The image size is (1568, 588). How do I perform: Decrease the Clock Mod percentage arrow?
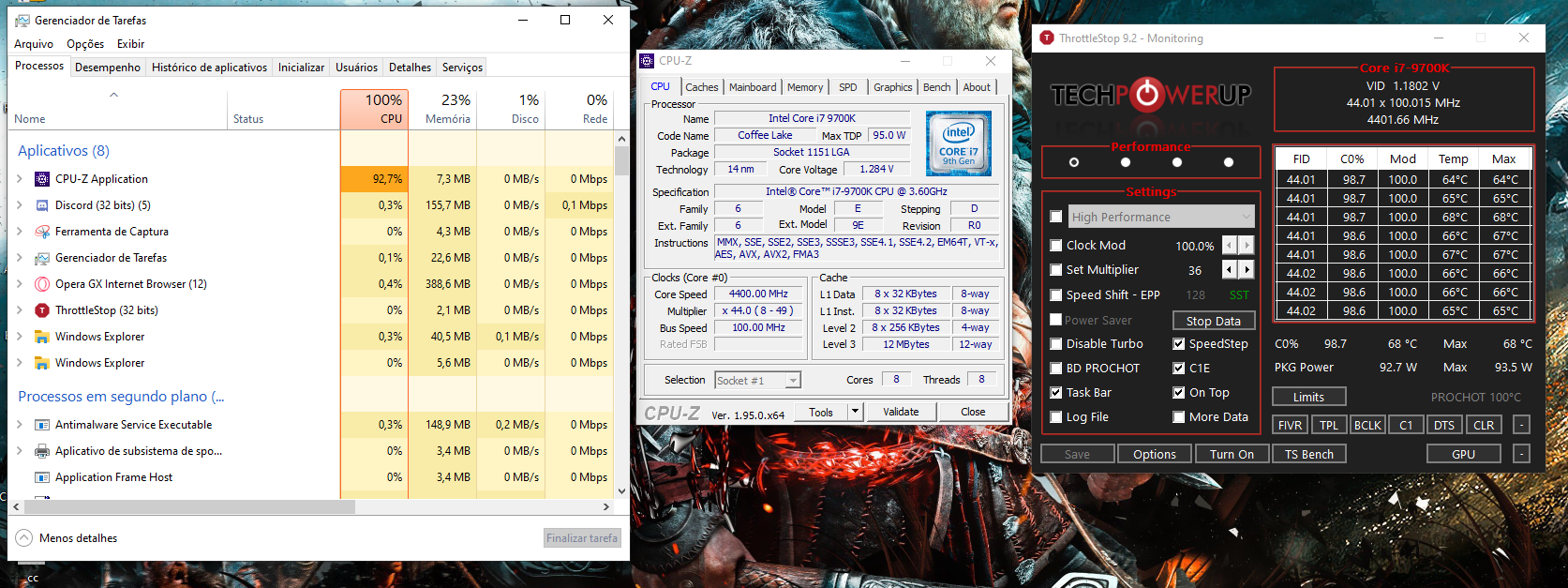(x=1231, y=246)
